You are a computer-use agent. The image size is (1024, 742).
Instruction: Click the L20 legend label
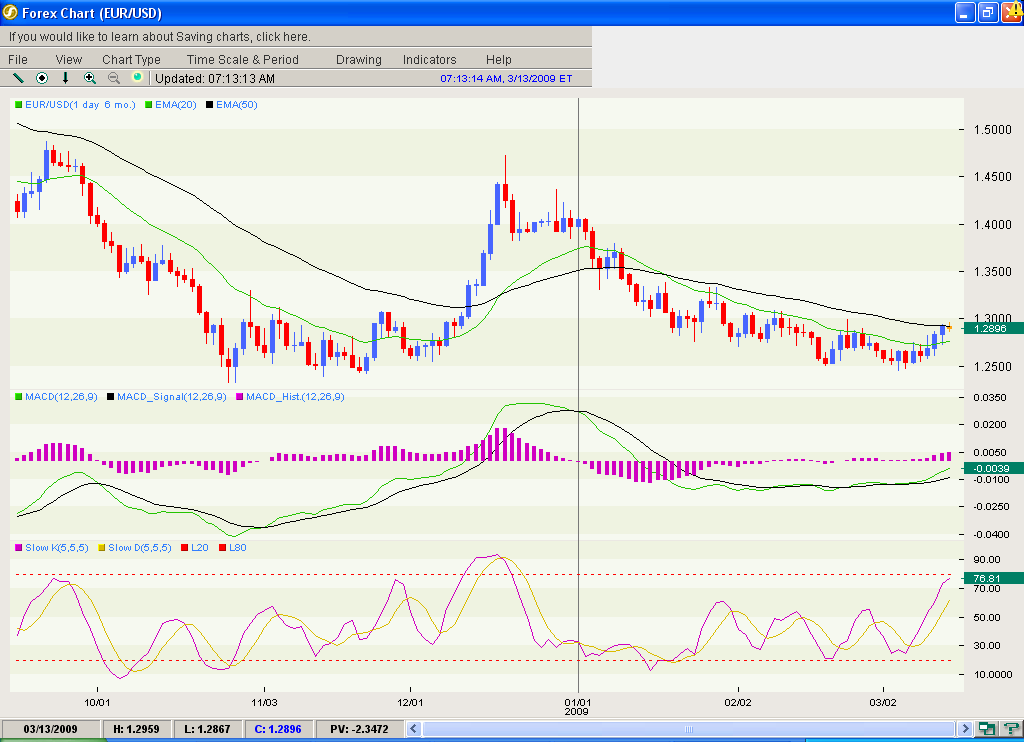[200, 547]
